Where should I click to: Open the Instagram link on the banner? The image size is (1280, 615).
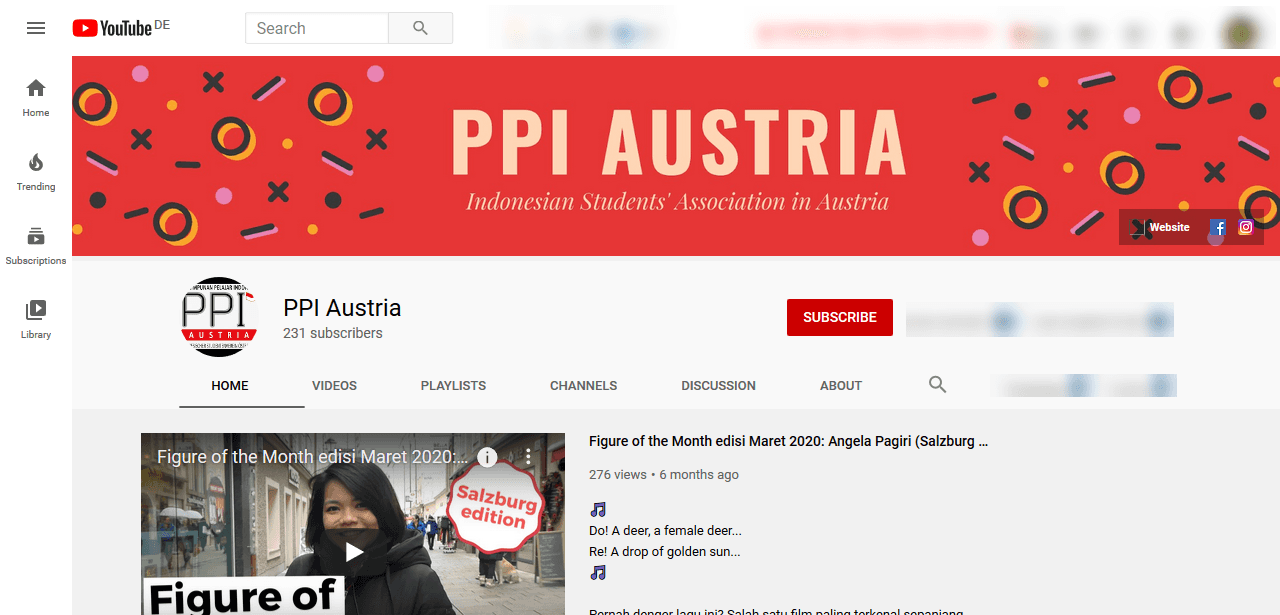1246,227
